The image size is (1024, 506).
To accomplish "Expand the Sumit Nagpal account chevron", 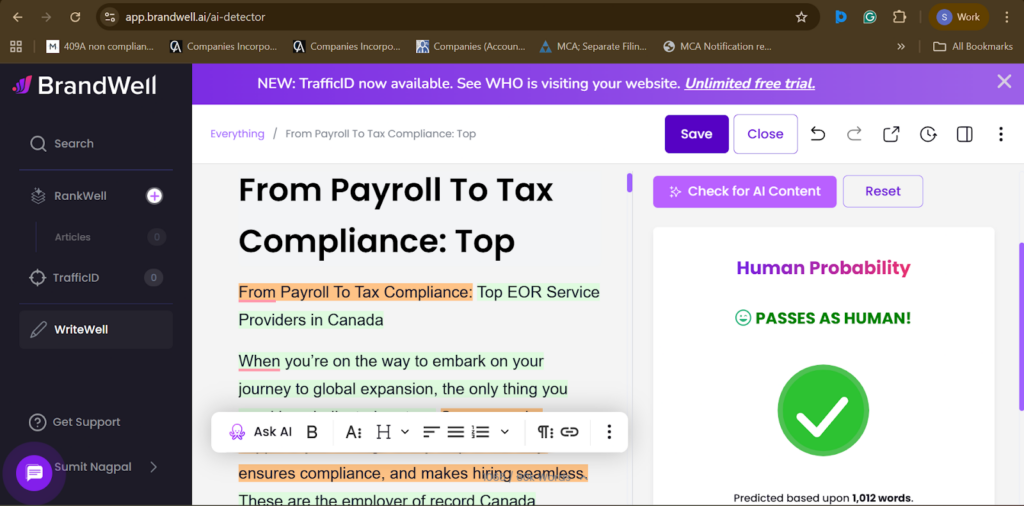I will pos(153,467).
